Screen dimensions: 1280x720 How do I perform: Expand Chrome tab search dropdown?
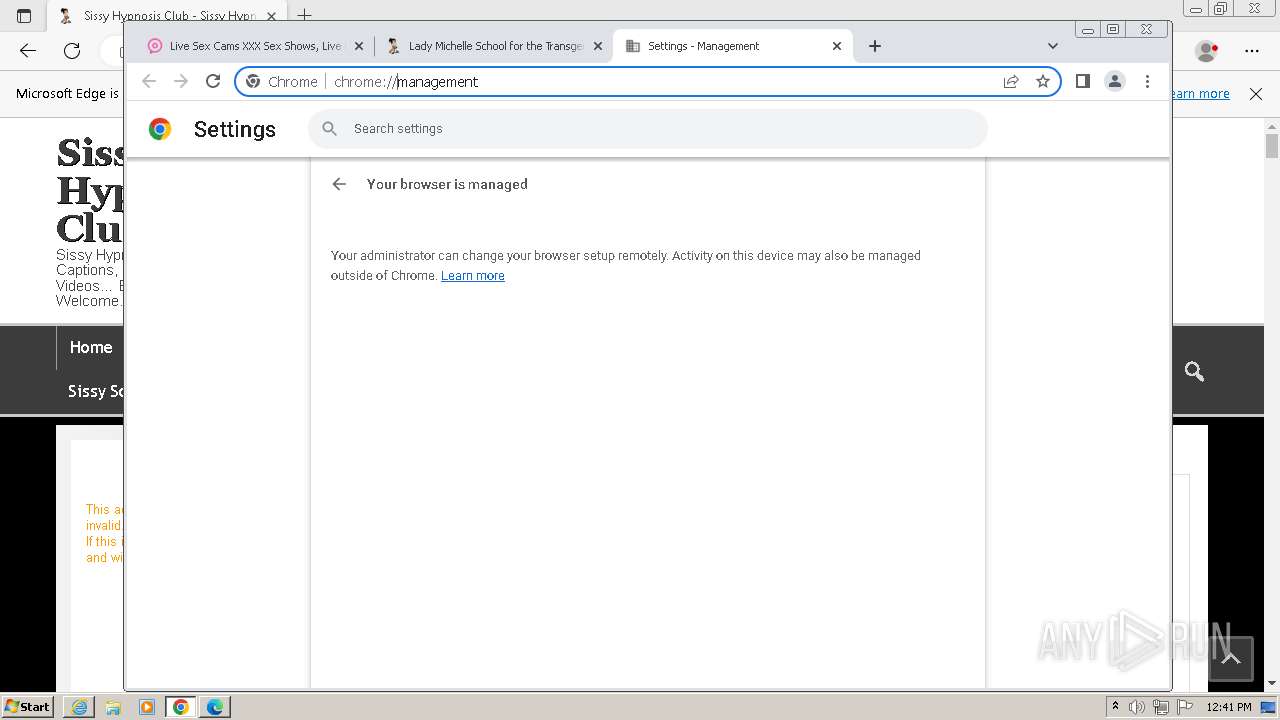[x=1052, y=46]
